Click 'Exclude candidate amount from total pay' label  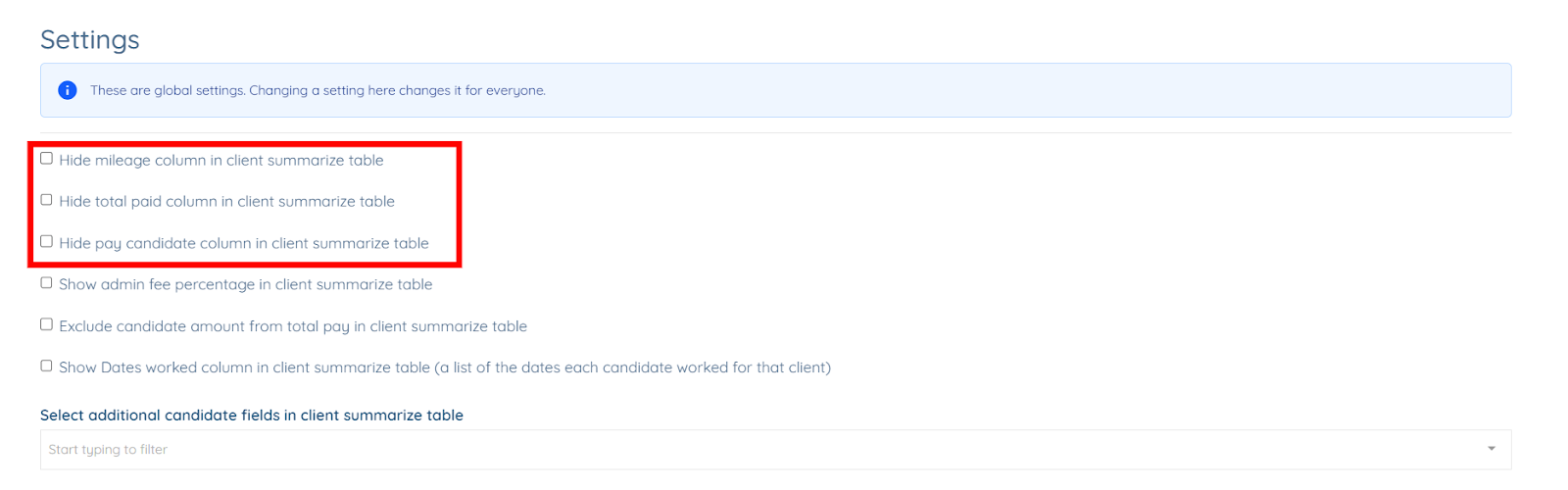(292, 326)
